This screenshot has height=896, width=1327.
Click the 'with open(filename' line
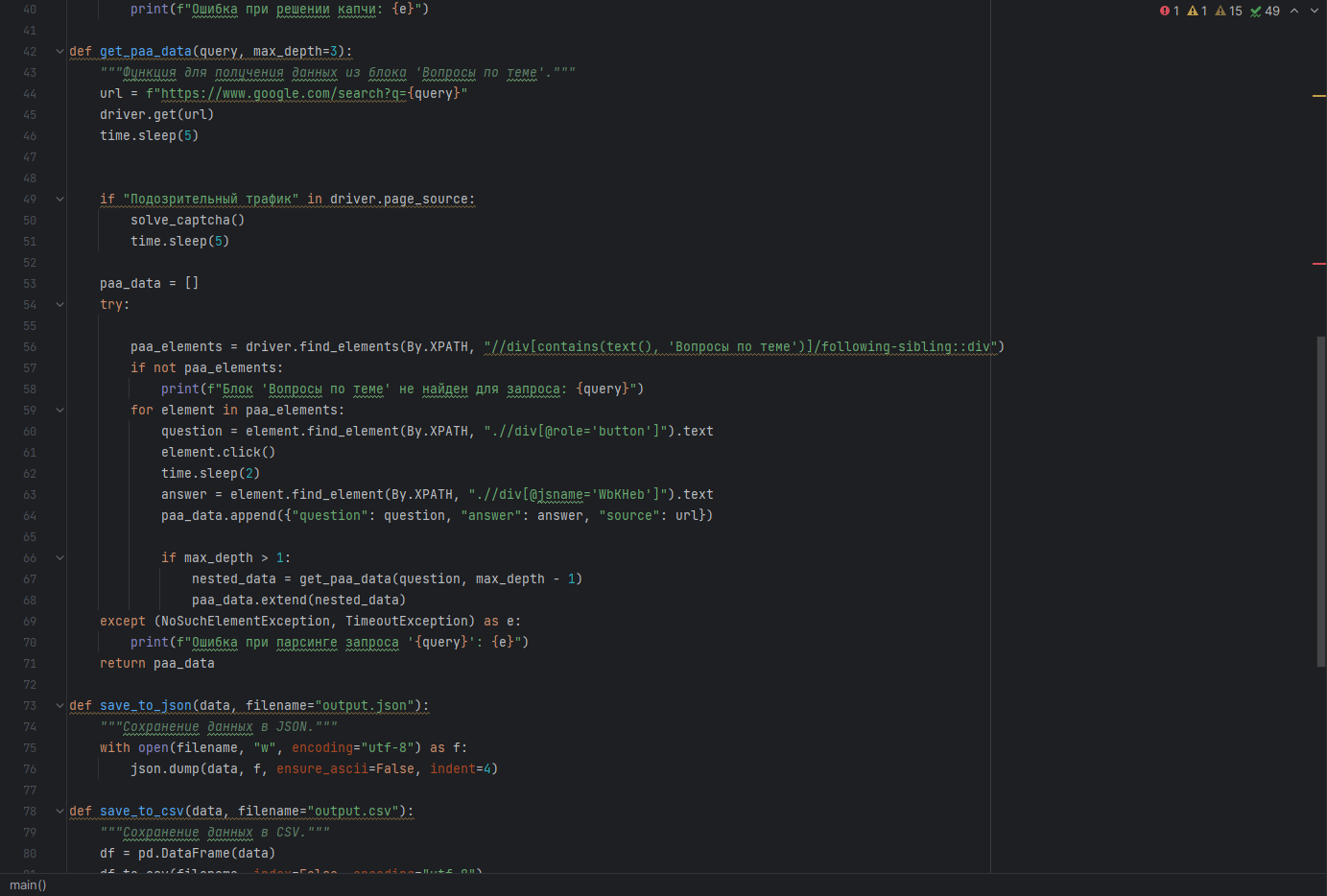click(x=284, y=748)
